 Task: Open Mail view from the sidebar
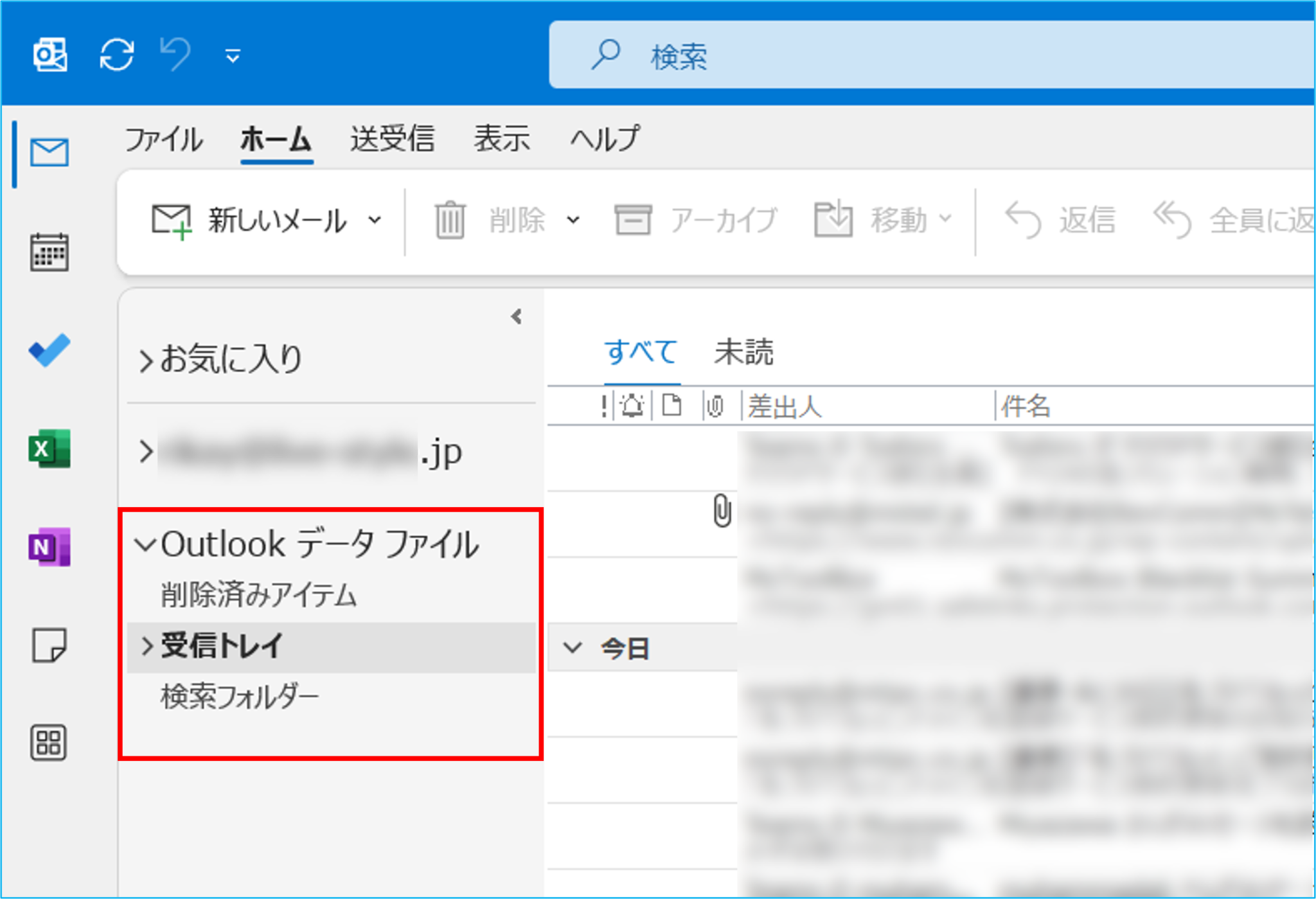[49, 152]
